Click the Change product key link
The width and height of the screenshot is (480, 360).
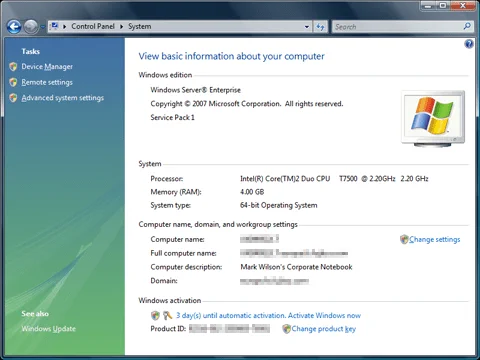coord(324,329)
